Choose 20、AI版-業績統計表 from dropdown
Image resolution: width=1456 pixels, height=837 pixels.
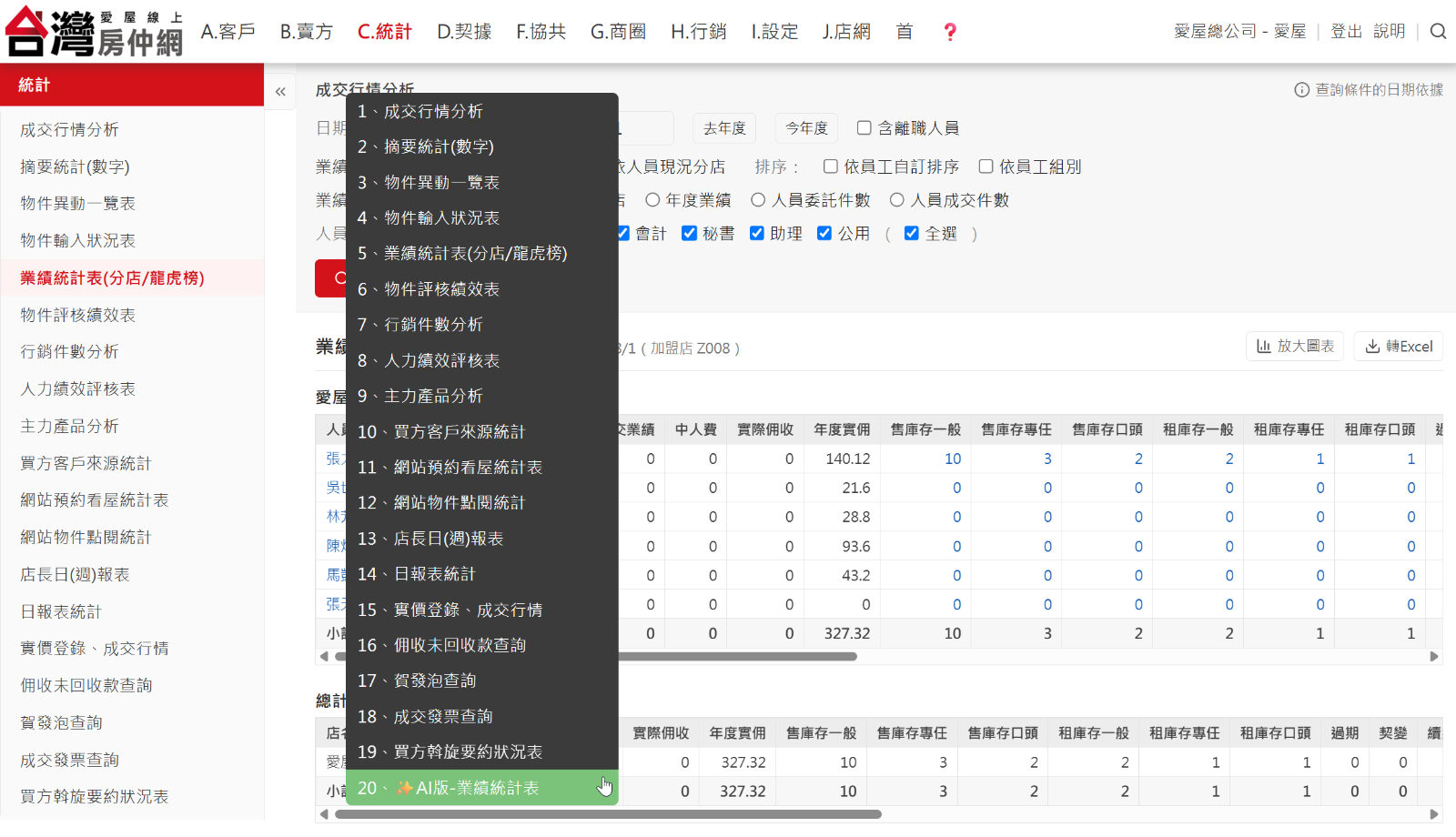click(x=482, y=788)
